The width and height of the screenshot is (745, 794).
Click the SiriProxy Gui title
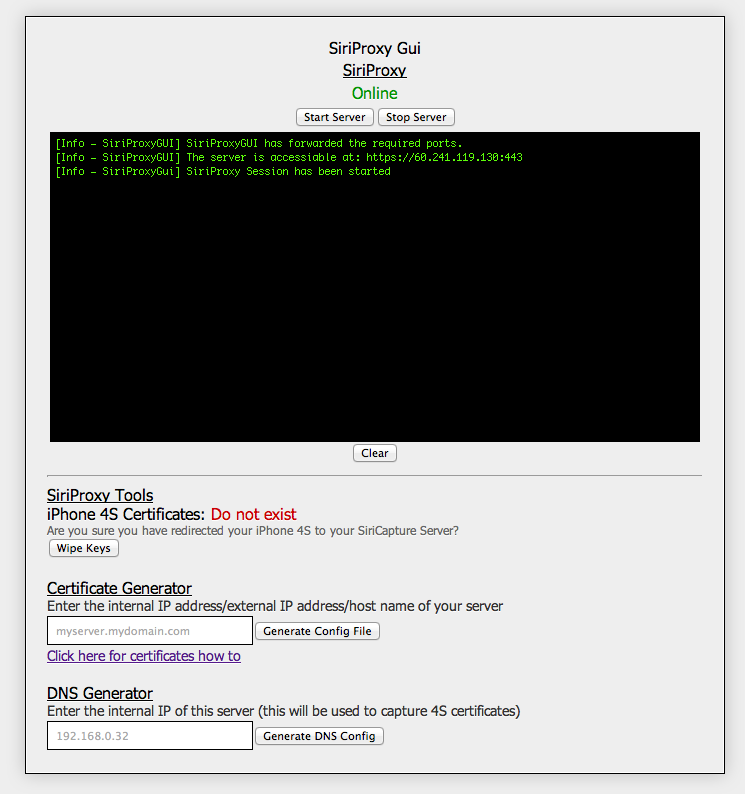click(x=375, y=48)
